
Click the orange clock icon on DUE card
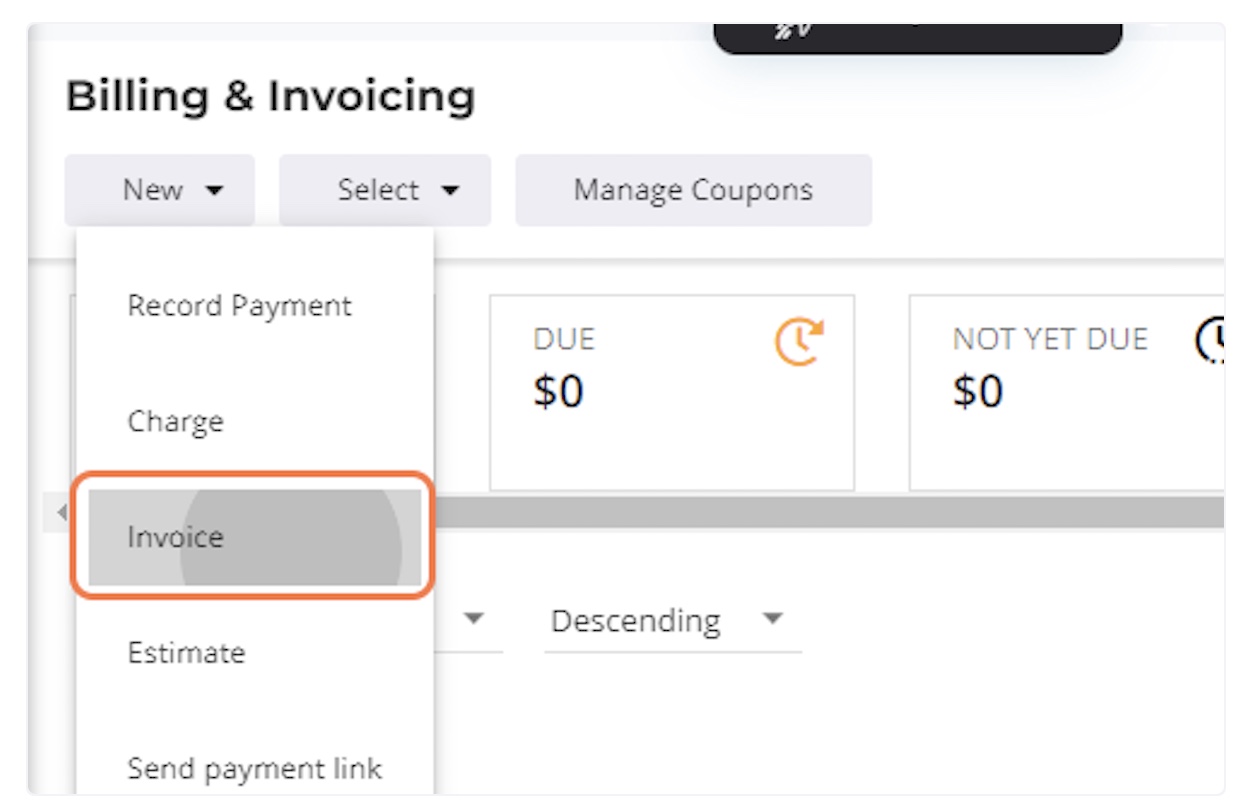(x=799, y=342)
